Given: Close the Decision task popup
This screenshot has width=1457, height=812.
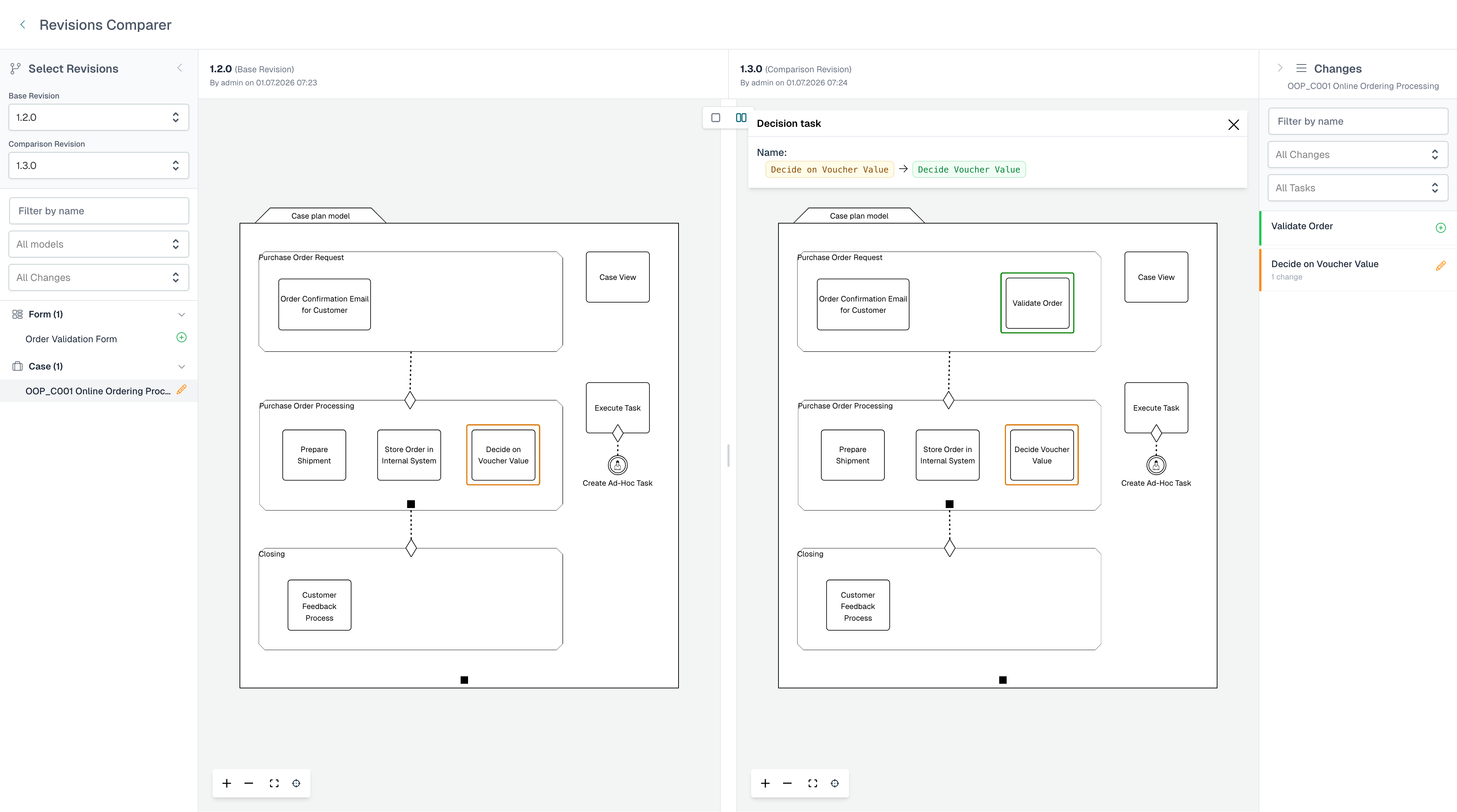Looking at the screenshot, I should click(x=1233, y=124).
